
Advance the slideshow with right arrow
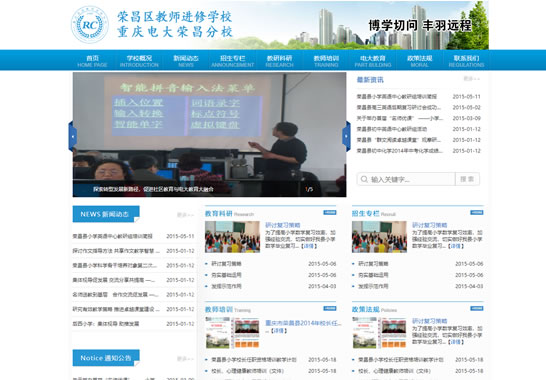(x=346, y=136)
